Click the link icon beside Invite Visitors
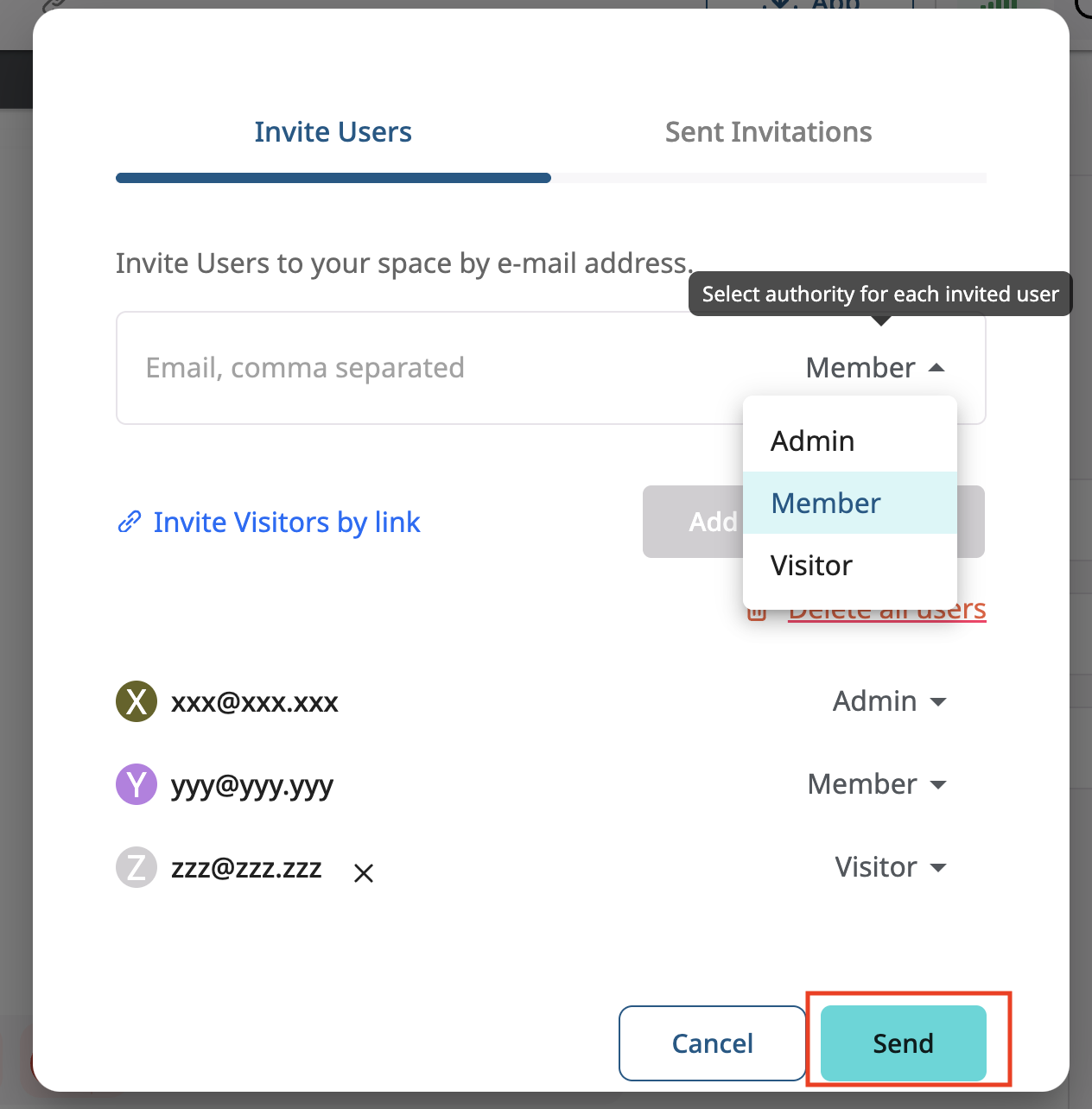 tap(129, 522)
